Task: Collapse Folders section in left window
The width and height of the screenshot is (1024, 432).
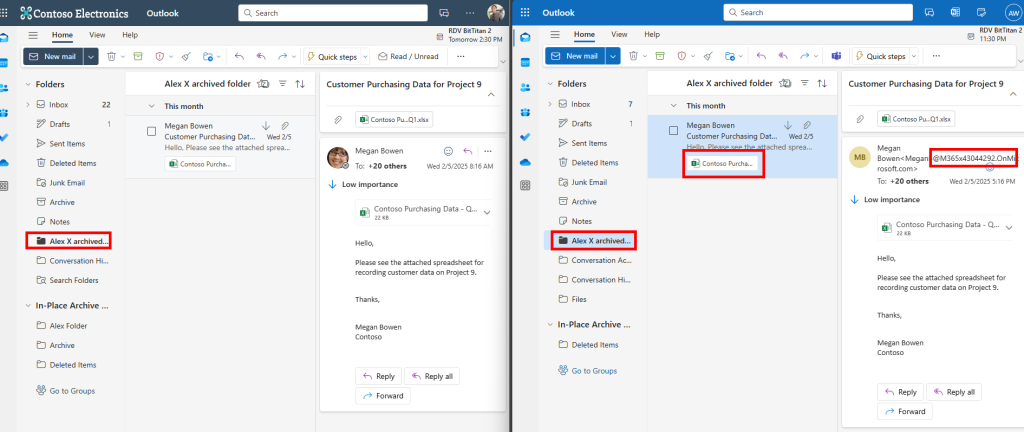Action: tap(27, 84)
